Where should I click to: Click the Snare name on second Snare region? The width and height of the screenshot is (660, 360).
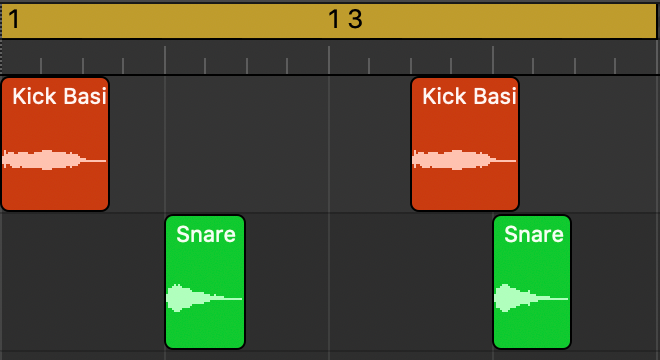tap(534, 234)
